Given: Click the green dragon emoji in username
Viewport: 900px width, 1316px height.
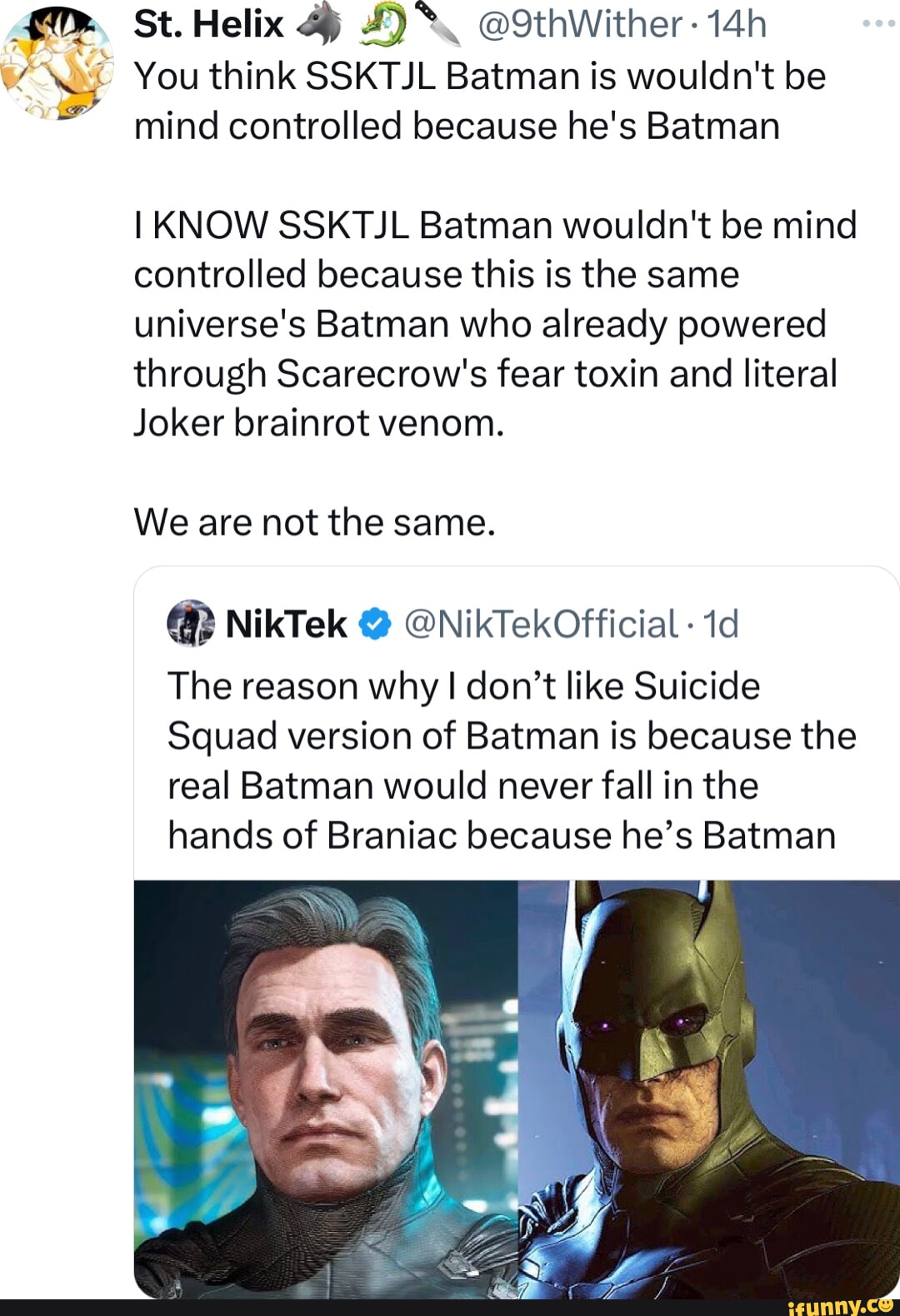Looking at the screenshot, I should click(382, 24).
